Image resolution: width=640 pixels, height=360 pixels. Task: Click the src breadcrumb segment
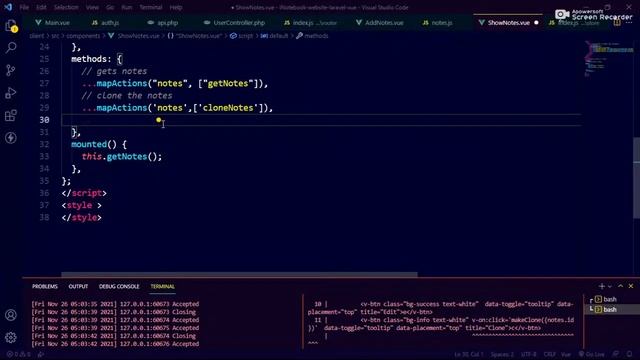pyautogui.click(x=55, y=36)
